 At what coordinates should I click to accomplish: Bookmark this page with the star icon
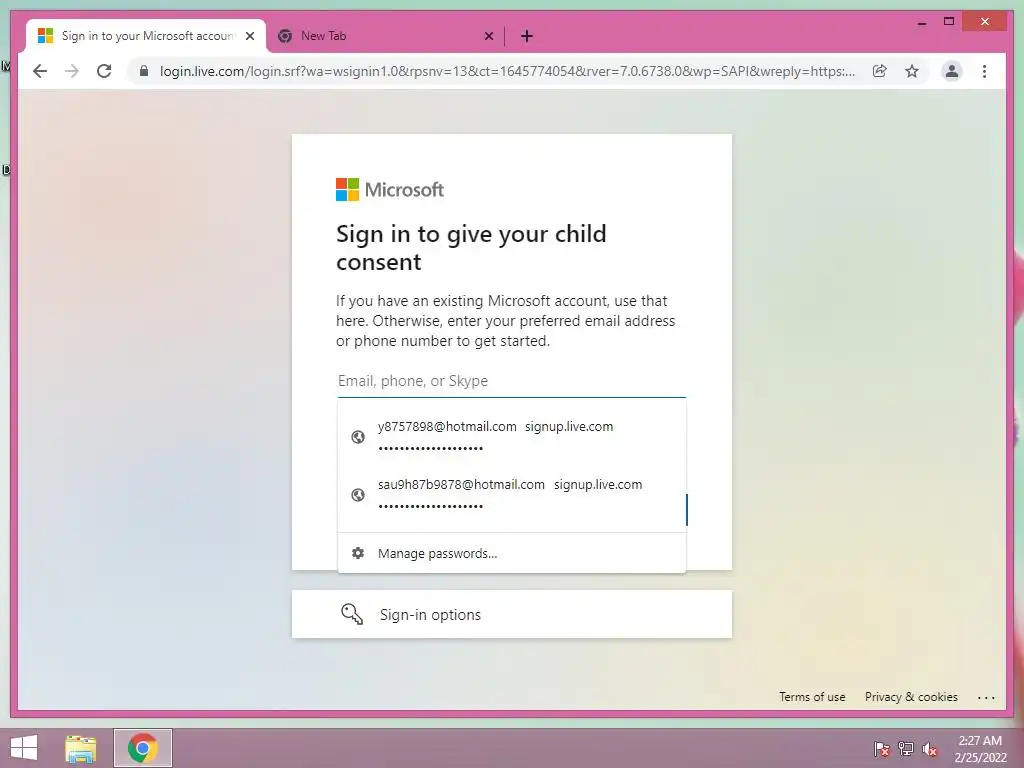(912, 71)
